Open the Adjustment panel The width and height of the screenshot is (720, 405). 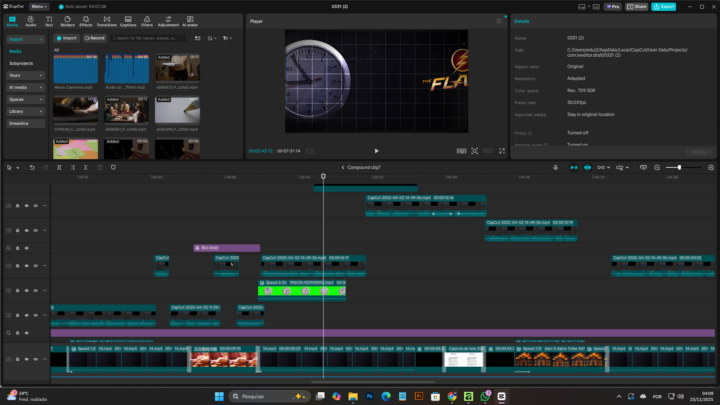point(169,21)
